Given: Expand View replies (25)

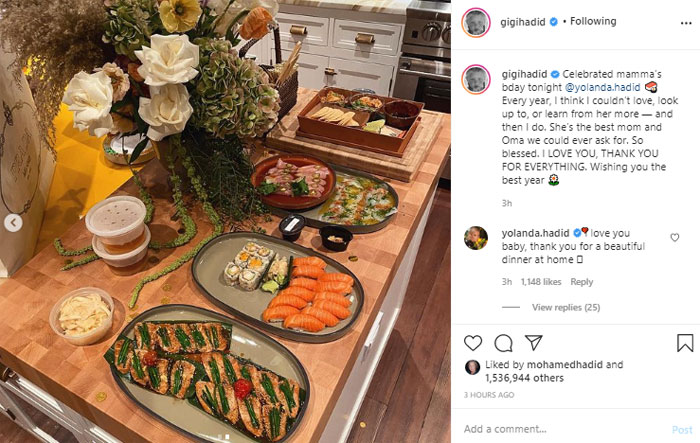Looking at the screenshot, I should click(x=566, y=307).
